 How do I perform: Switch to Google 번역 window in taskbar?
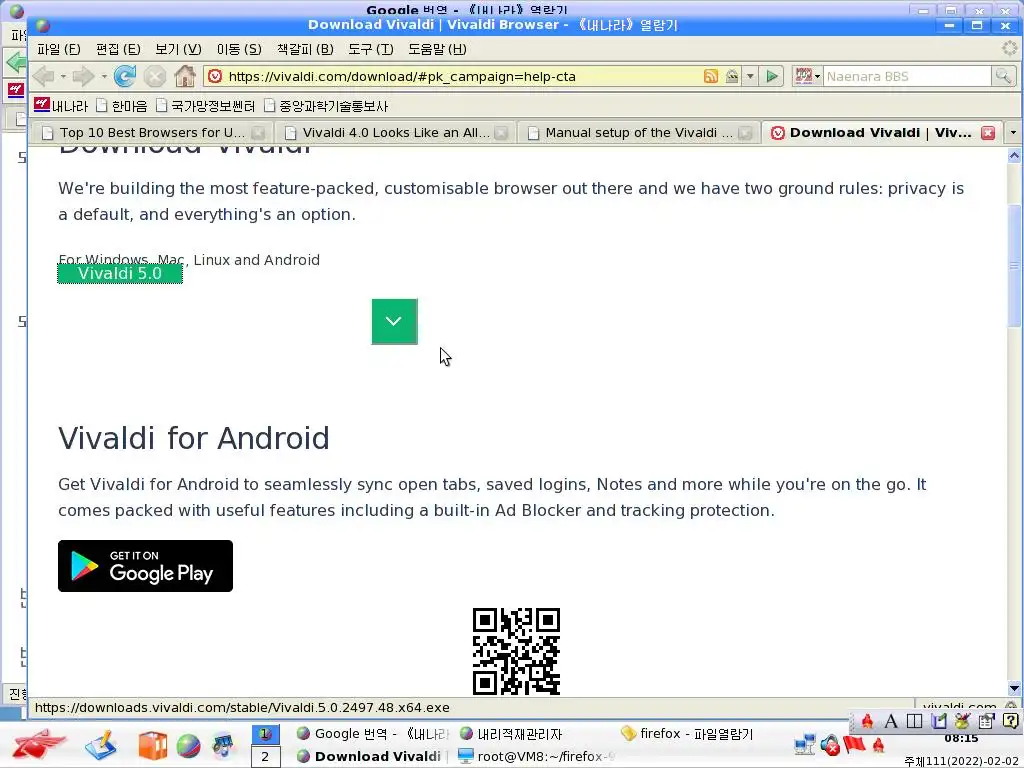(x=372, y=733)
